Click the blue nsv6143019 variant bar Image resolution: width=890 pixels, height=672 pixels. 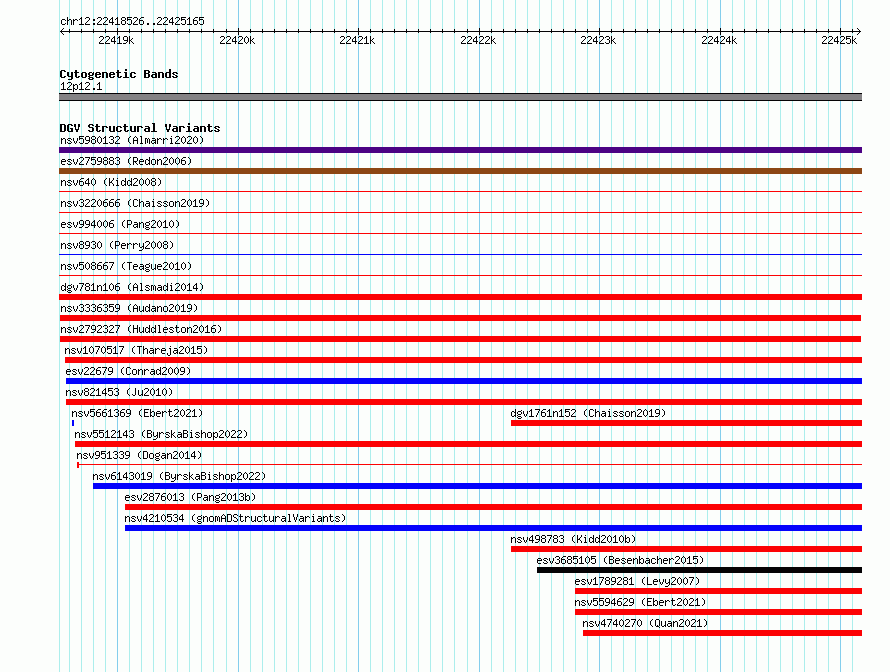click(x=477, y=486)
